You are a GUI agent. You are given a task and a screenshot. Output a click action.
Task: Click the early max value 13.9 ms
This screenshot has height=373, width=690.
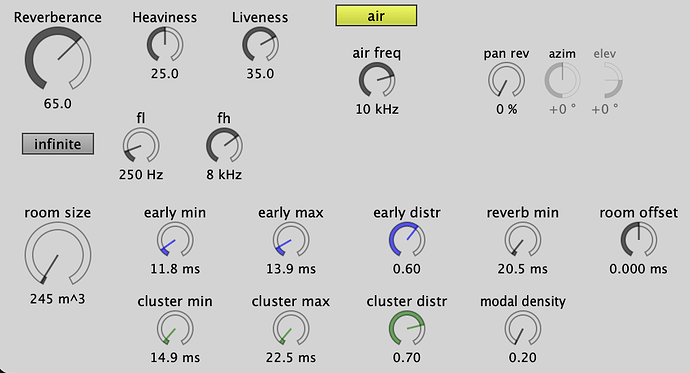point(291,269)
